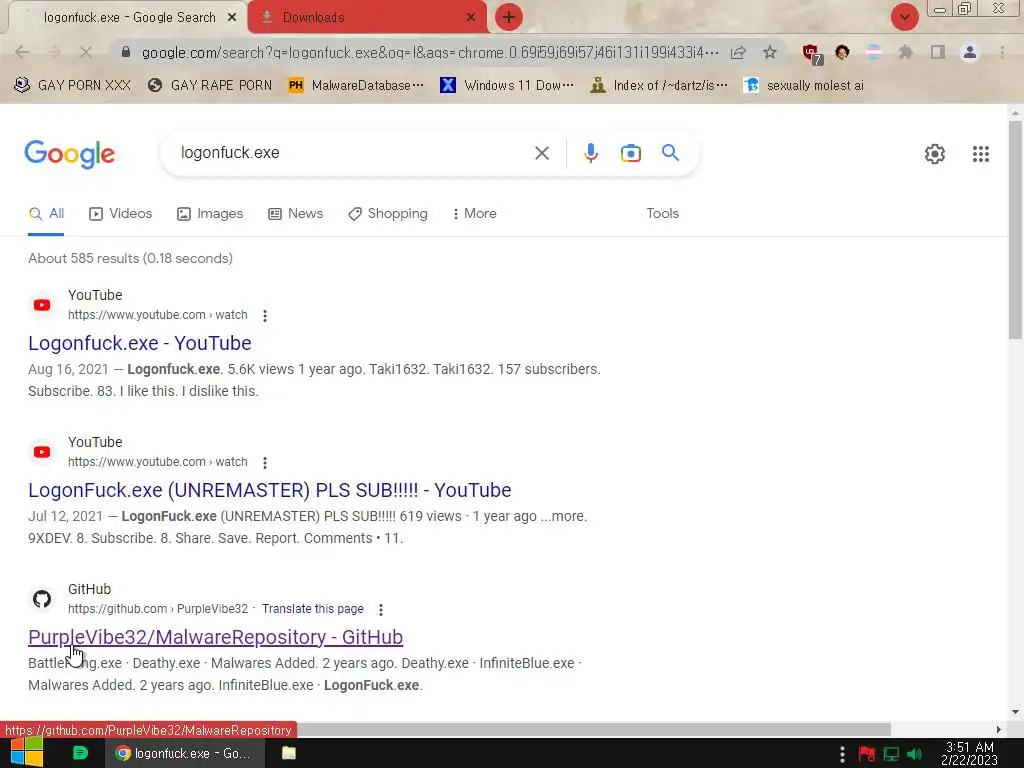Switch to Videos results
The image size is (1024, 768).
(x=121, y=214)
